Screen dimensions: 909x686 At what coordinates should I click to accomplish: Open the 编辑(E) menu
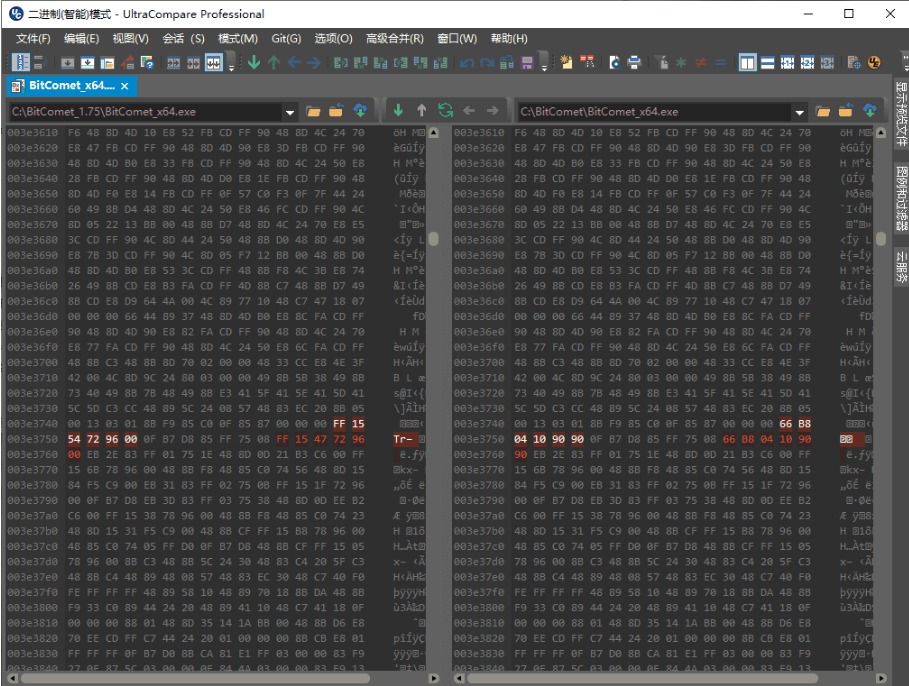click(x=82, y=38)
